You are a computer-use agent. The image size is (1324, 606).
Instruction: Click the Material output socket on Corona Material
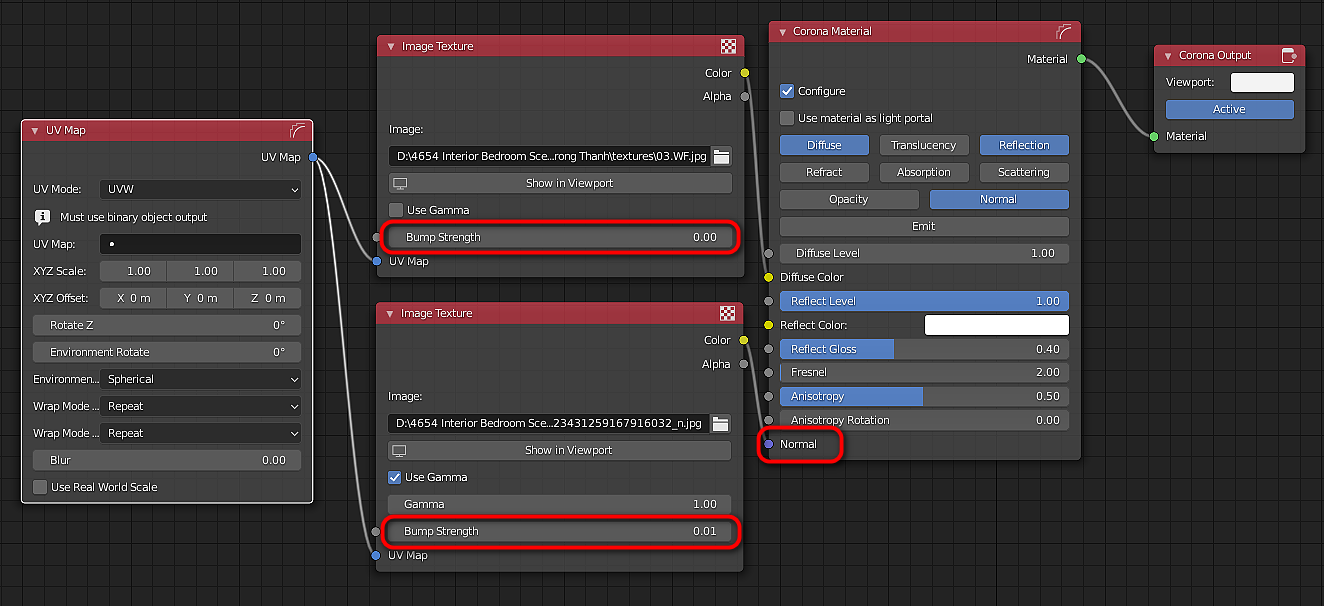tap(1081, 59)
